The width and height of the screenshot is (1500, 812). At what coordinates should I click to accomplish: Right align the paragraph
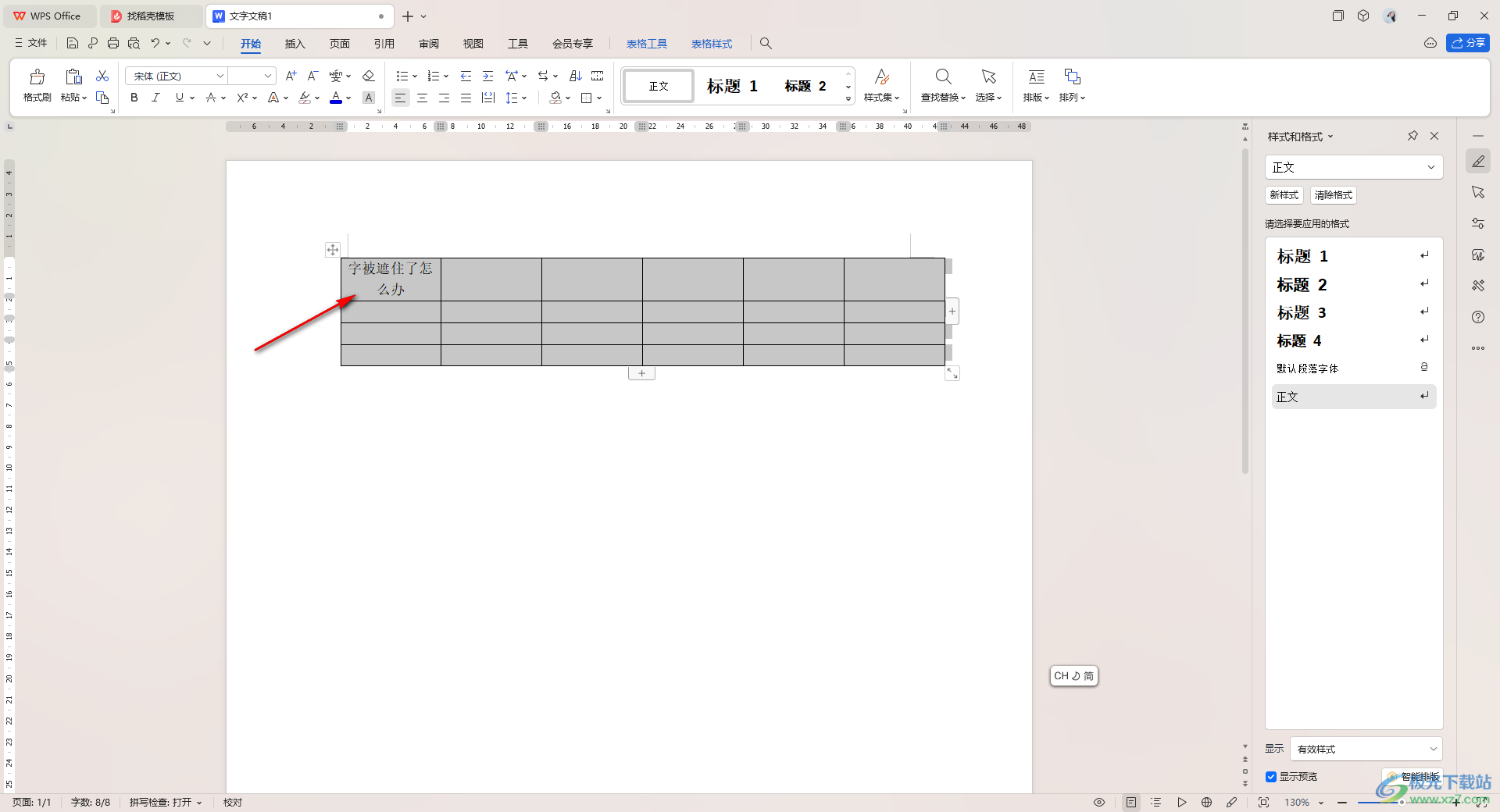444,98
